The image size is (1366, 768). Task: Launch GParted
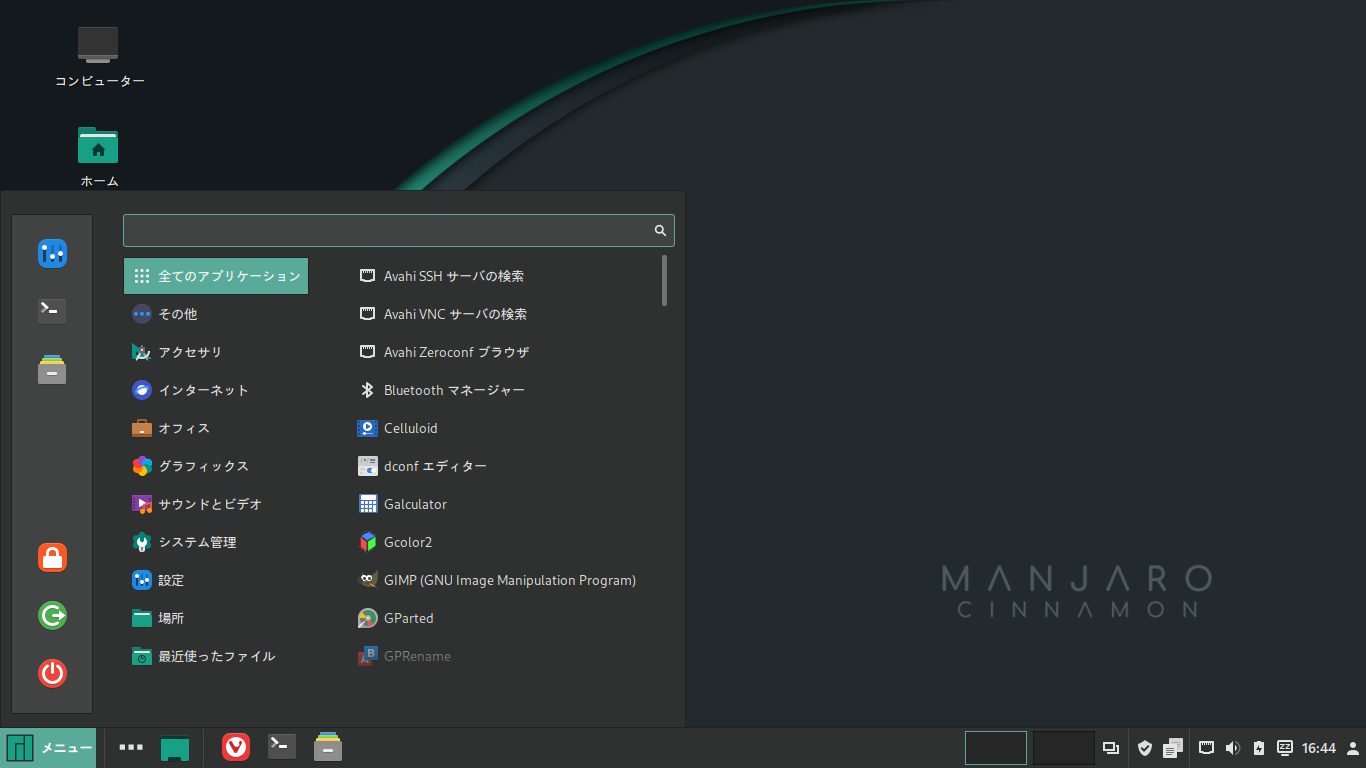point(503,618)
